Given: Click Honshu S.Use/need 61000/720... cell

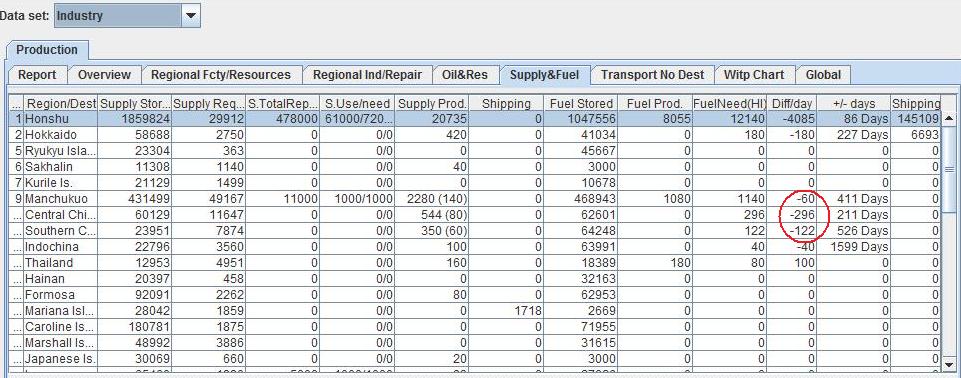Looking at the screenshot, I should pos(358,119).
